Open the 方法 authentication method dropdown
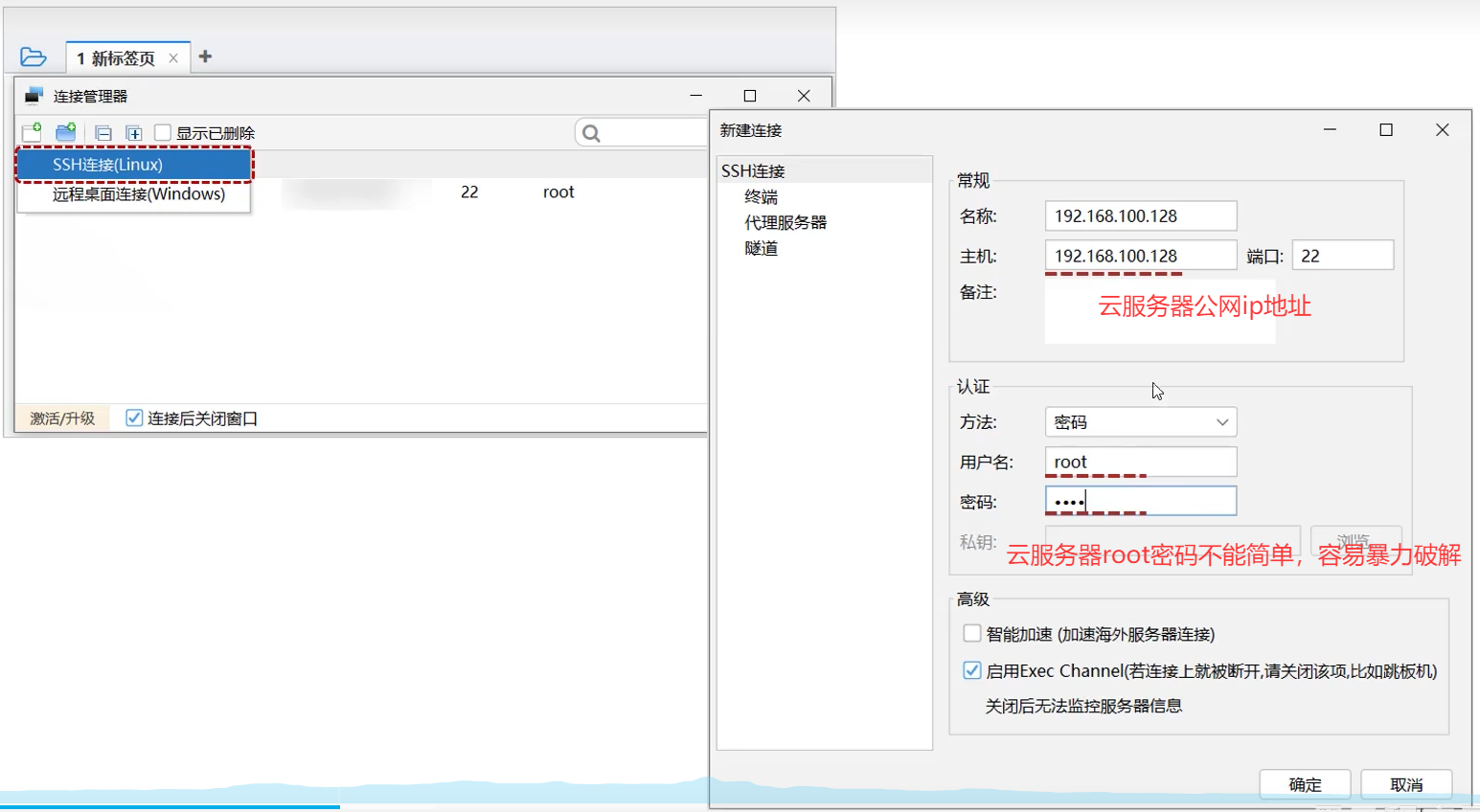1480x812 pixels. pyautogui.click(x=1140, y=422)
